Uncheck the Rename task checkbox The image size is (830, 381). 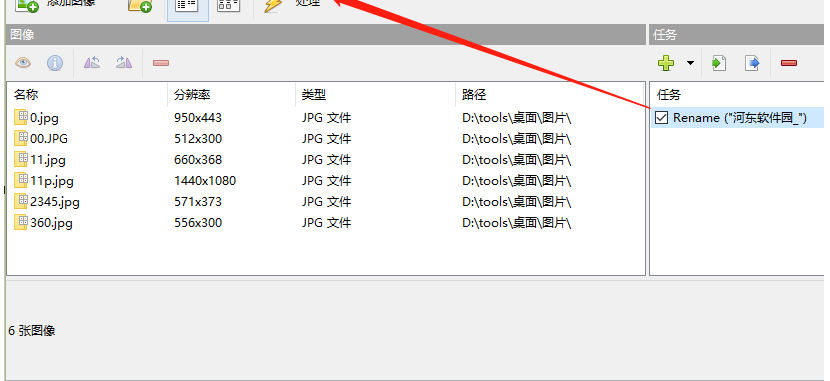(x=661, y=117)
